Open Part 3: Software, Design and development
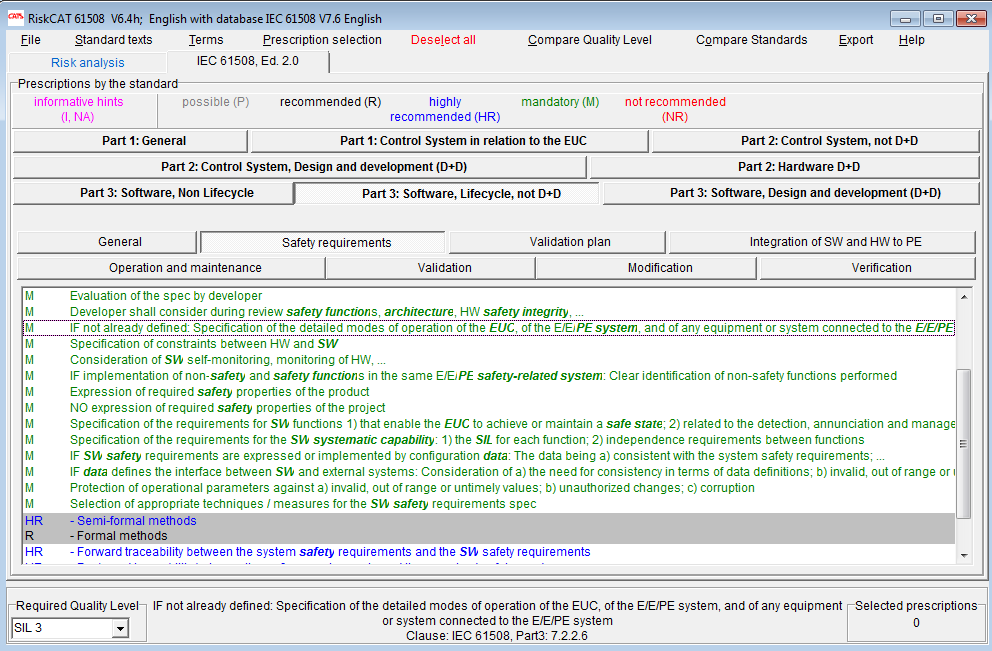This screenshot has height=651, width=992. coord(791,193)
